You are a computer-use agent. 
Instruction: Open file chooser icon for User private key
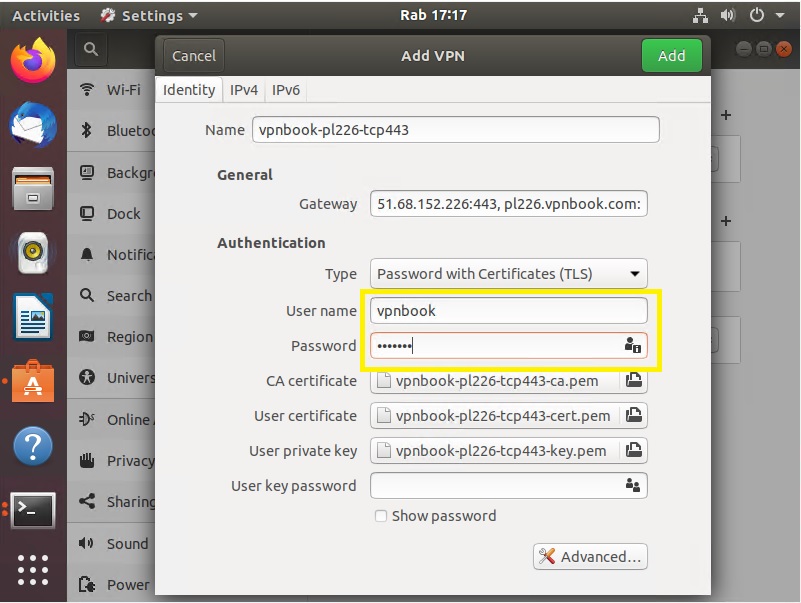click(x=633, y=451)
